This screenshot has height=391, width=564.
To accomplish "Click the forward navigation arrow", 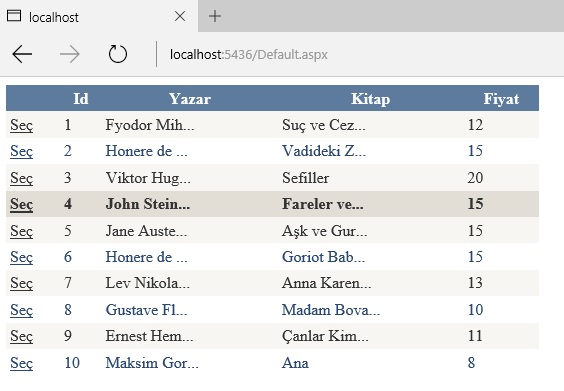I will pyautogui.click(x=70, y=54).
